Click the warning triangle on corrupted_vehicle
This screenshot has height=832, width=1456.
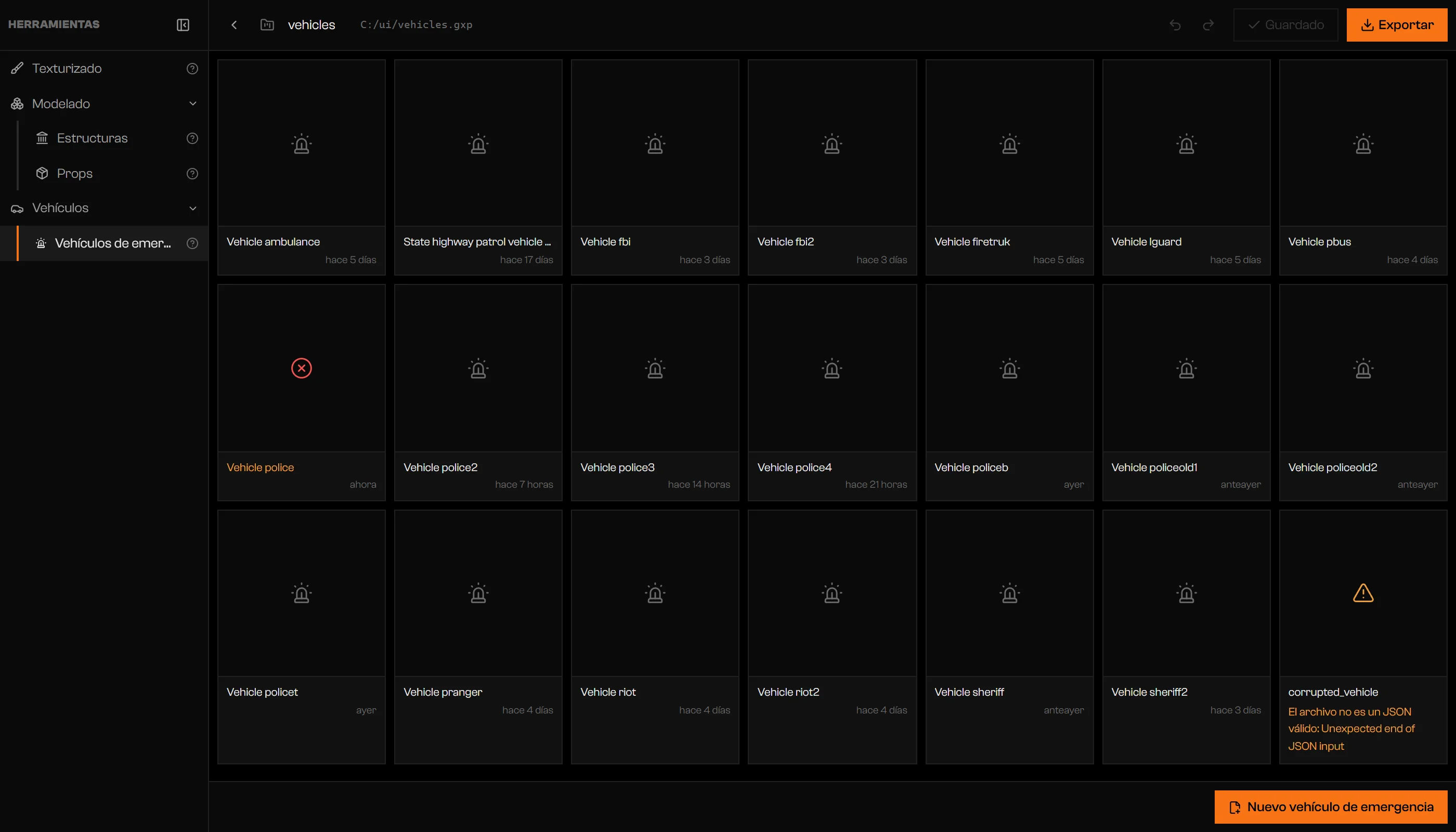(1363, 593)
